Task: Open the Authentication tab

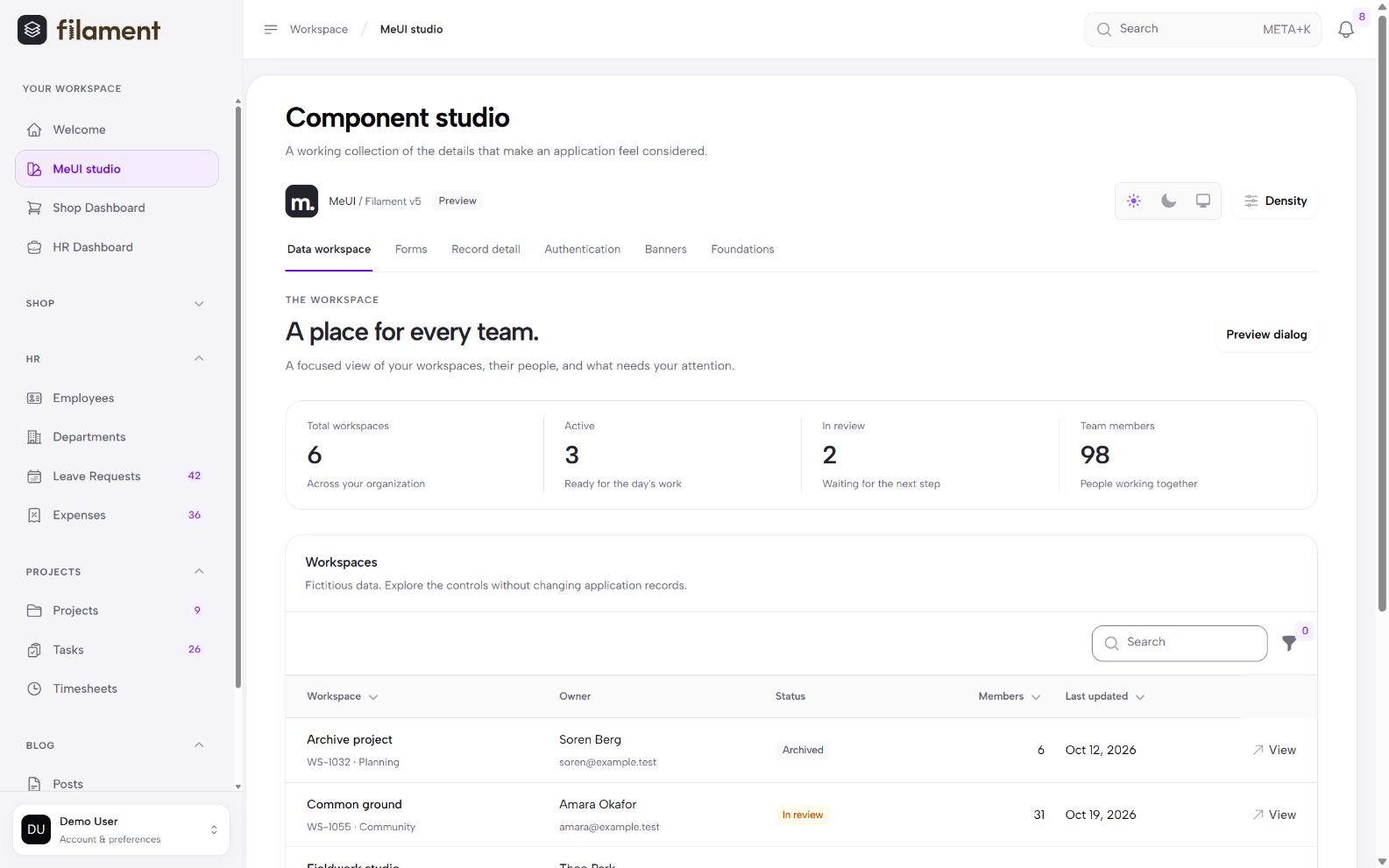Action: pyautogui.click(x=582, y=250)
